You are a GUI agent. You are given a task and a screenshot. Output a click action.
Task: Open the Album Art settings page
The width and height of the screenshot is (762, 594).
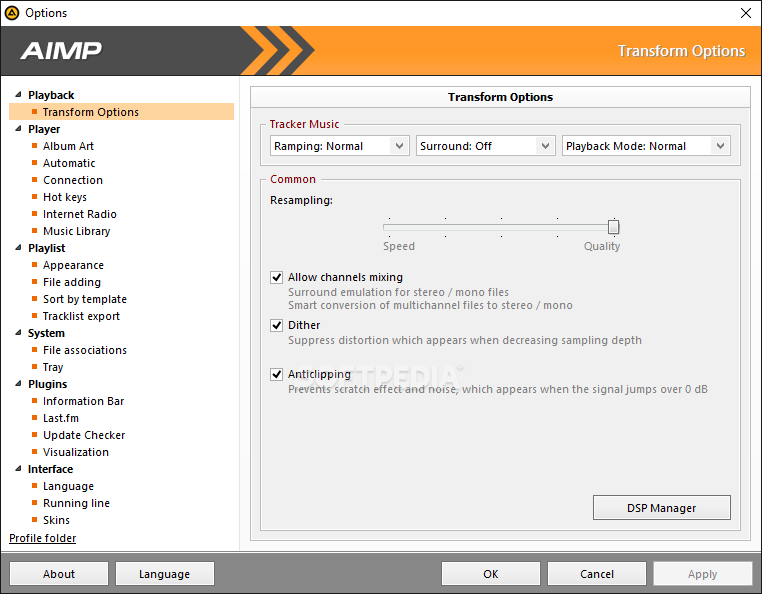click(x=69, y=146)
